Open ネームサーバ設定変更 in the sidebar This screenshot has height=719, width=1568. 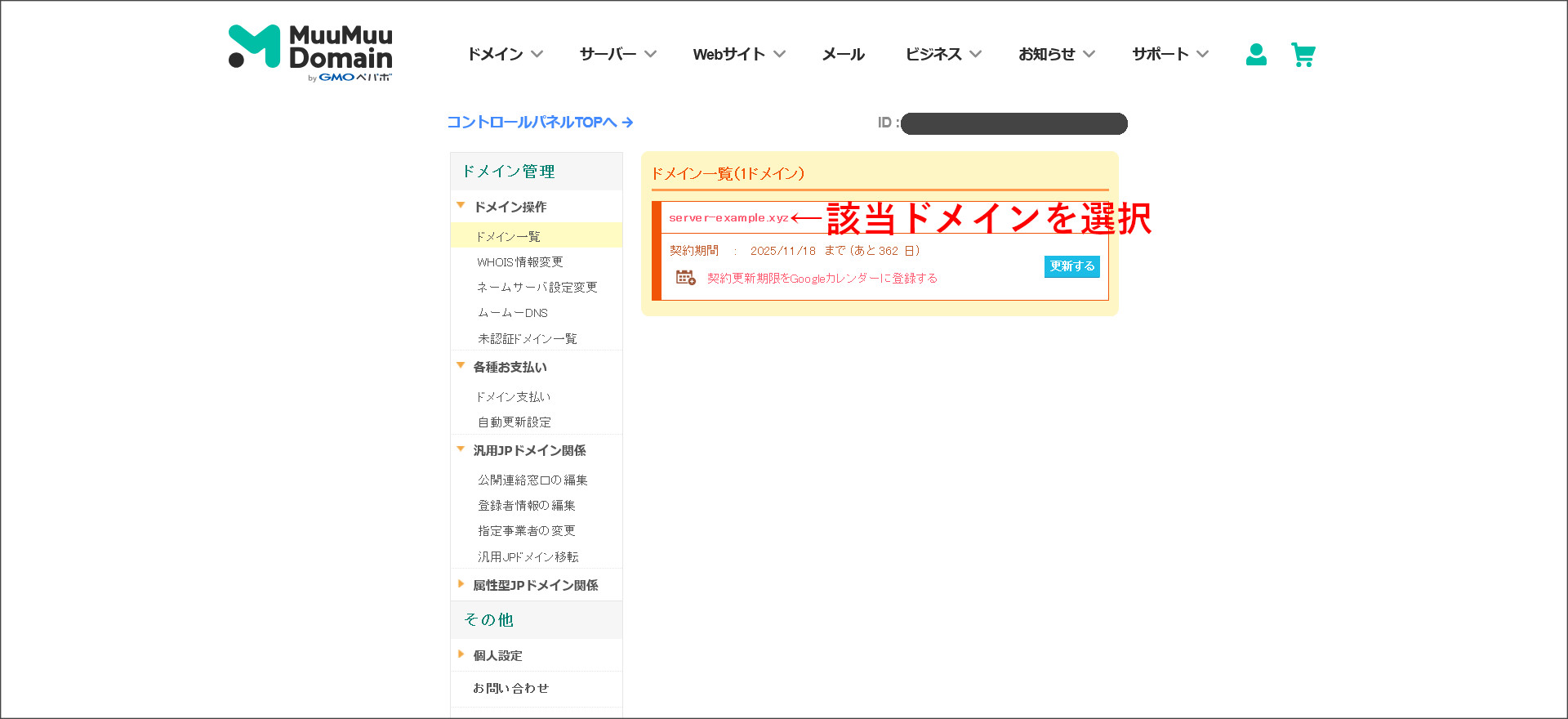coord(537,287)
